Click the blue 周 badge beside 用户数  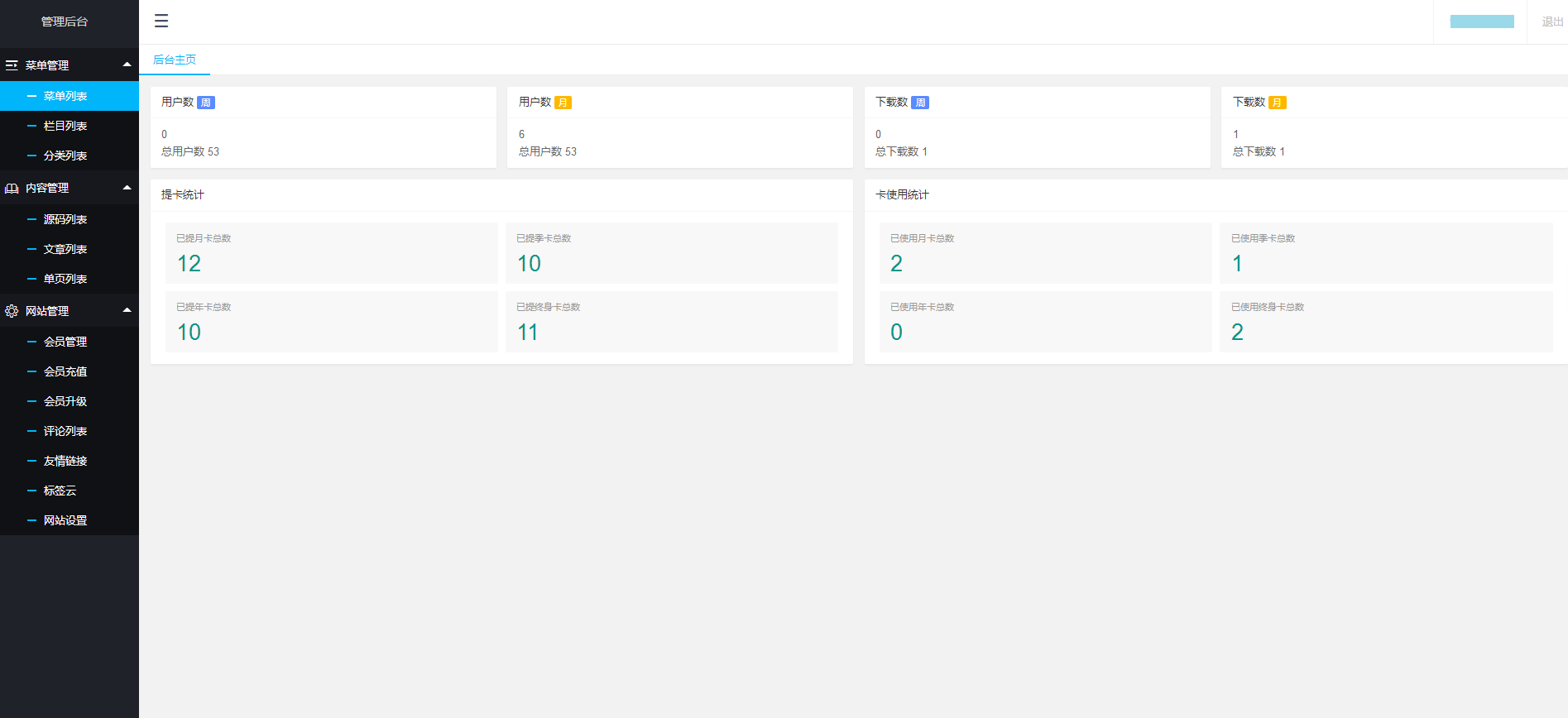[206, 103]
